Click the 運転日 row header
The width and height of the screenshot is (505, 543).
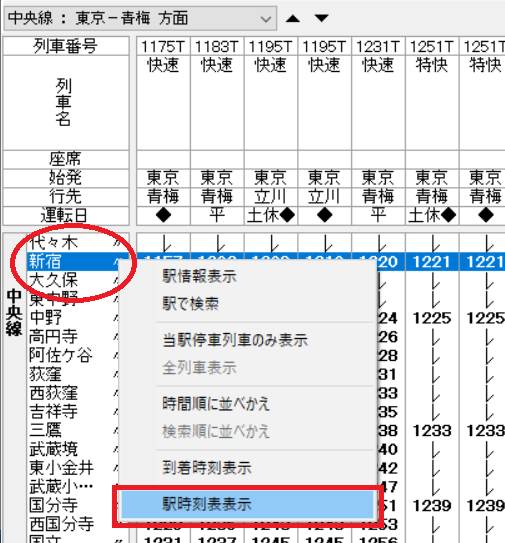(x=66, y=216)
